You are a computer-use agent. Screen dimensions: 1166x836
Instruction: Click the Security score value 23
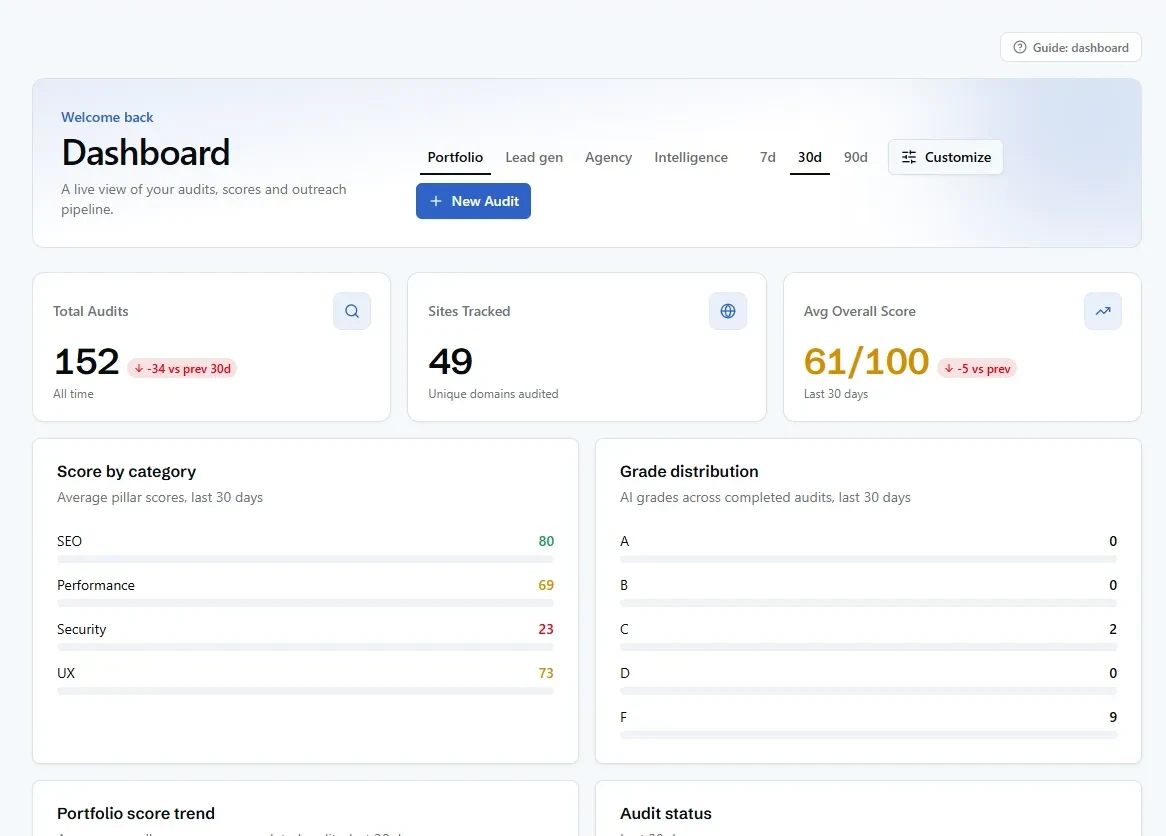coord(546,628)
